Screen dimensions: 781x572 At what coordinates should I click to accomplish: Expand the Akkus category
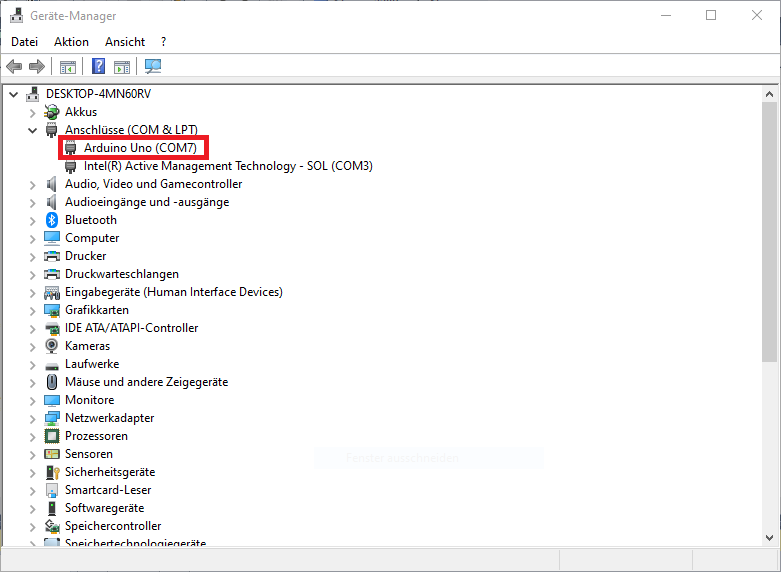click(x=33, y=113)
